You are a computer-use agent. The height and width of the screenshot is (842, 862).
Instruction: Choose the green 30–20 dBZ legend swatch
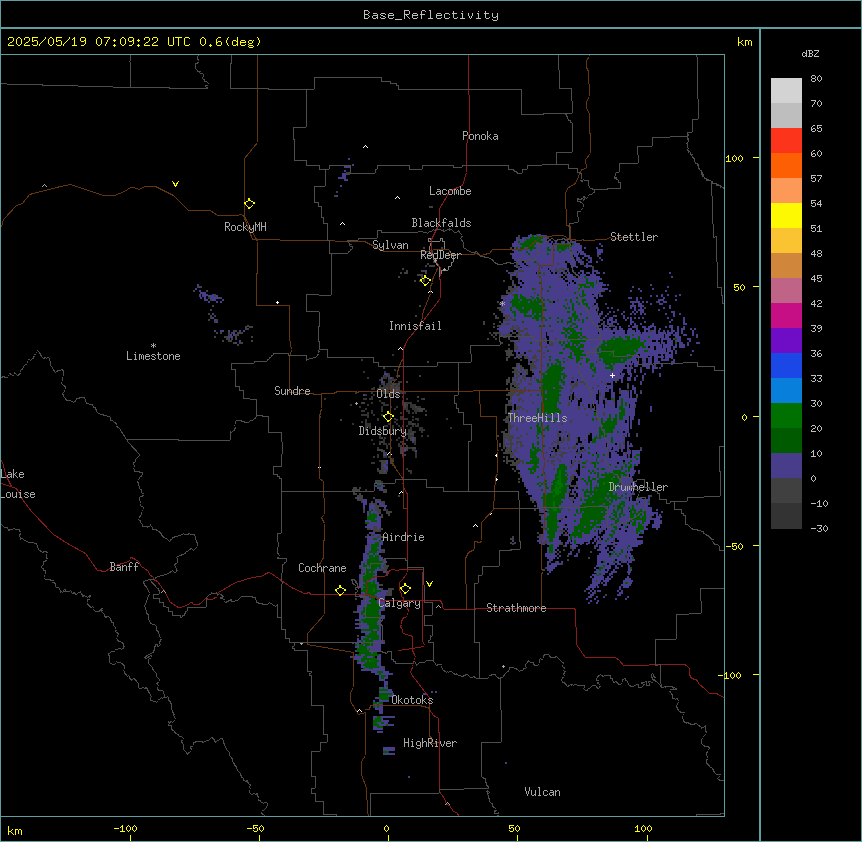click(x=786, y=416)
